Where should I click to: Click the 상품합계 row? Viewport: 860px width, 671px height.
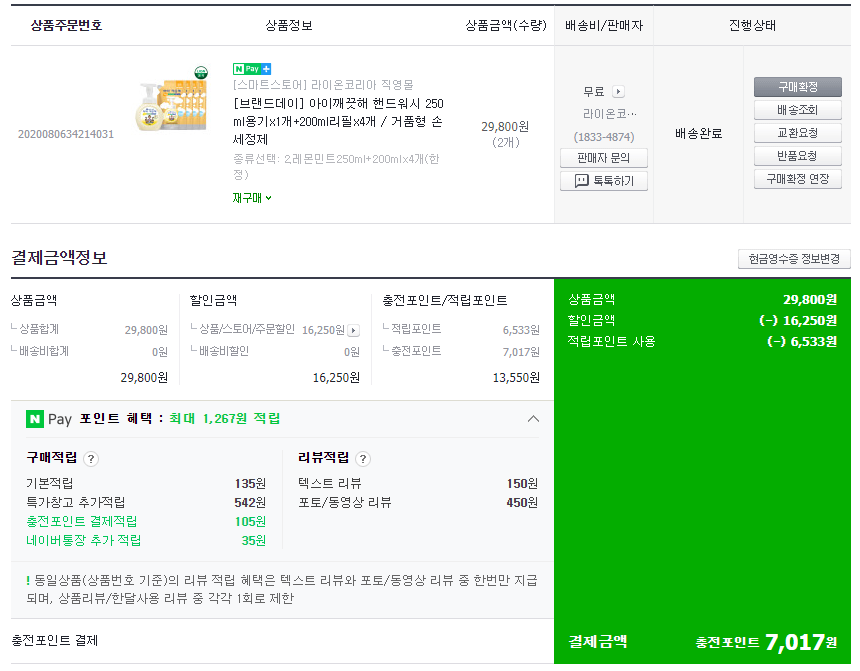(x=89, y=330)
